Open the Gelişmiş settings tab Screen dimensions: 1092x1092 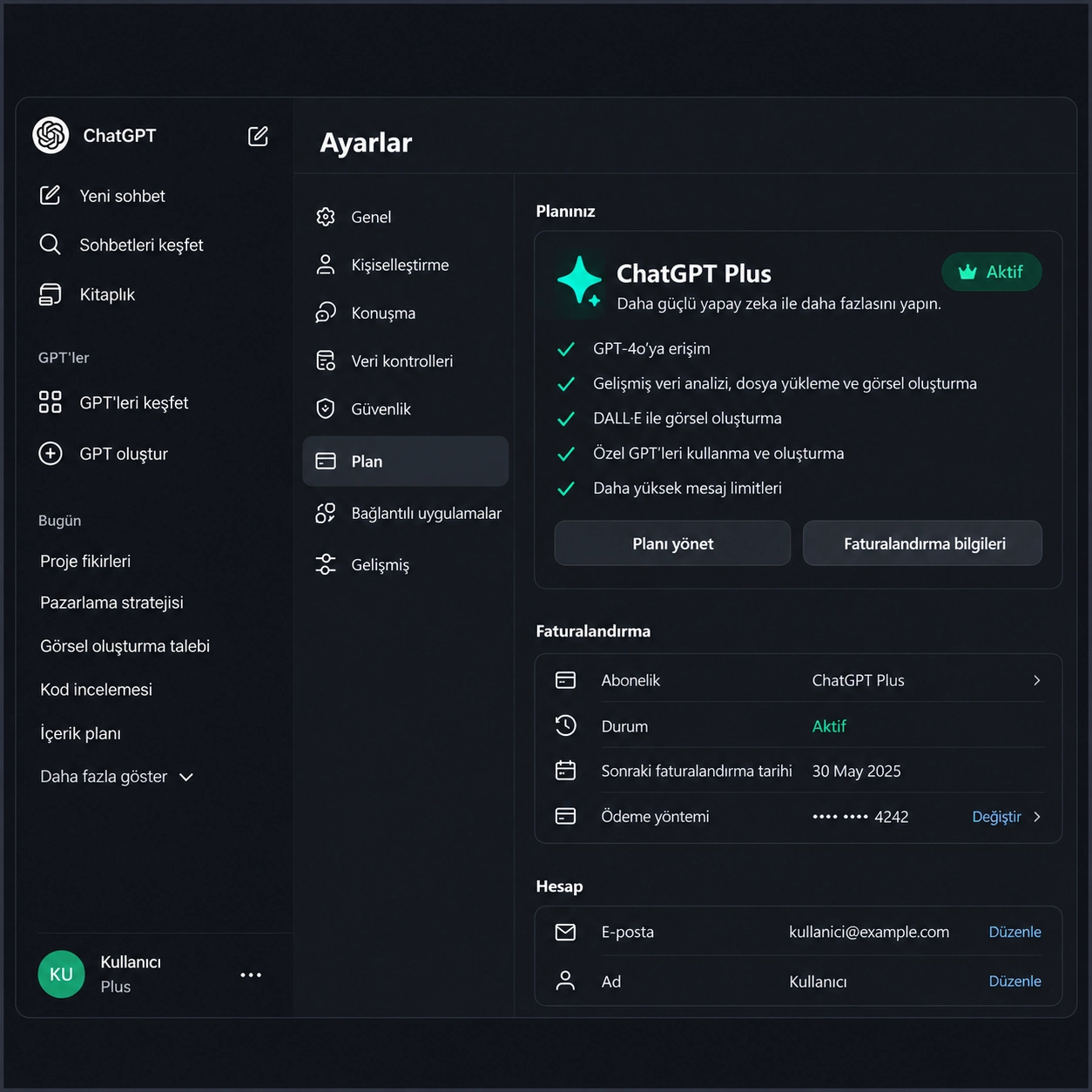(x=406, y=564)
